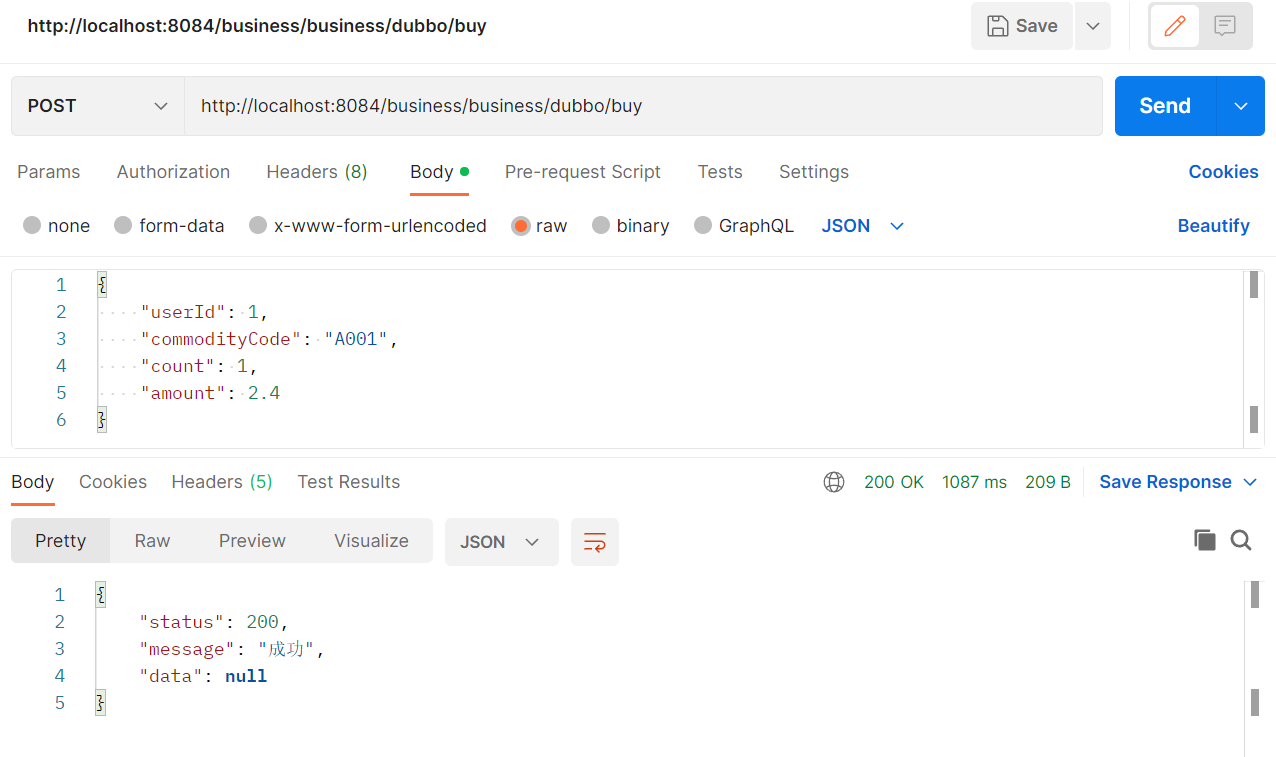This screenshot has width=1276, height=757.
Task: Open the Test Results tab
Action: [348, 482]
